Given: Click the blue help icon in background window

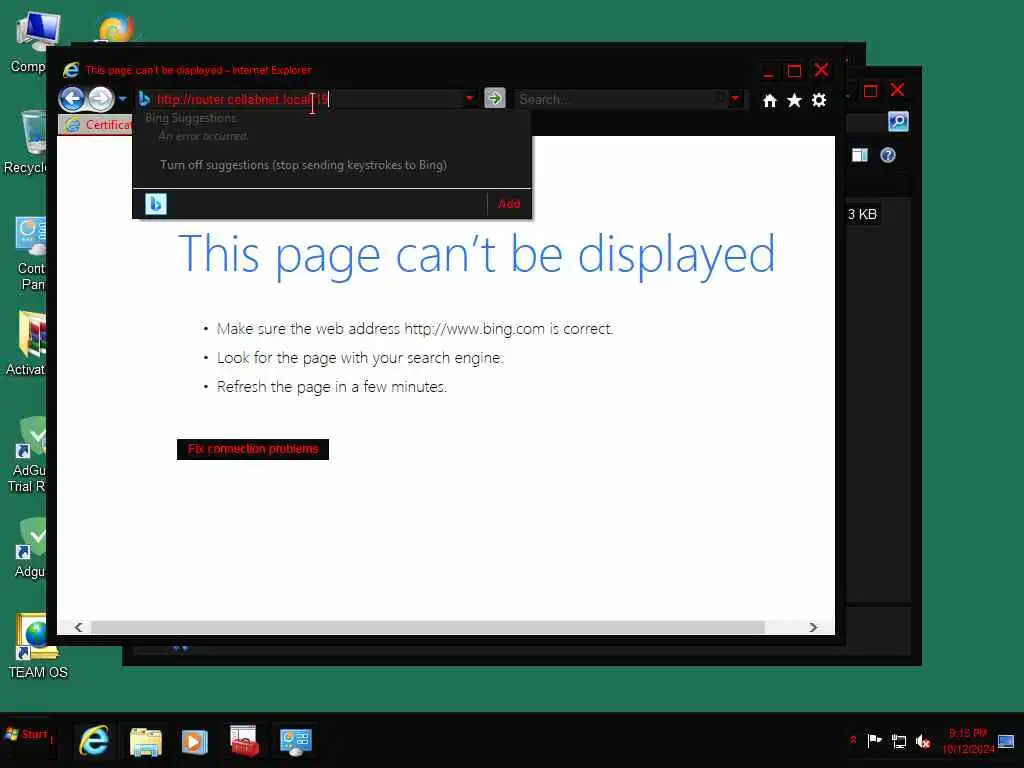Looking at the screenshot, I should 888,155.
